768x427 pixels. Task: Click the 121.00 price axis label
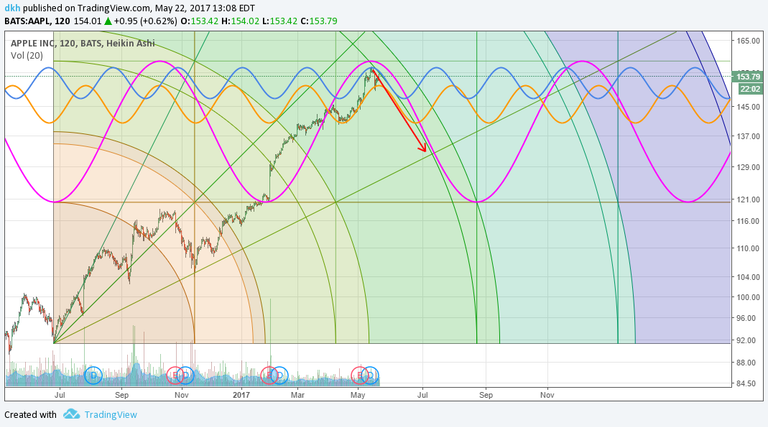(748, 199)
